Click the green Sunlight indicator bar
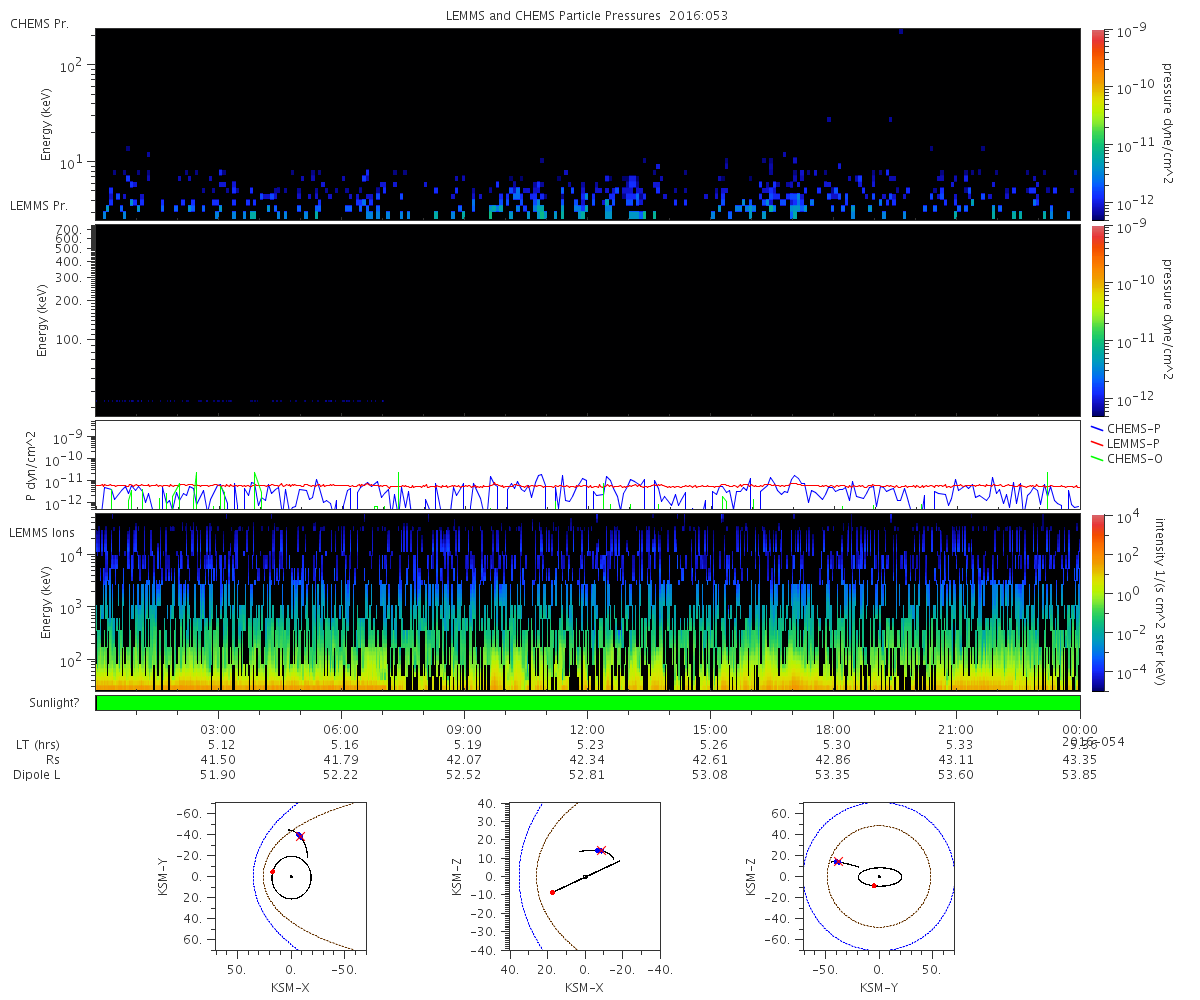Viewport: 1200px width, 1000px height. [x=587, y=703]
